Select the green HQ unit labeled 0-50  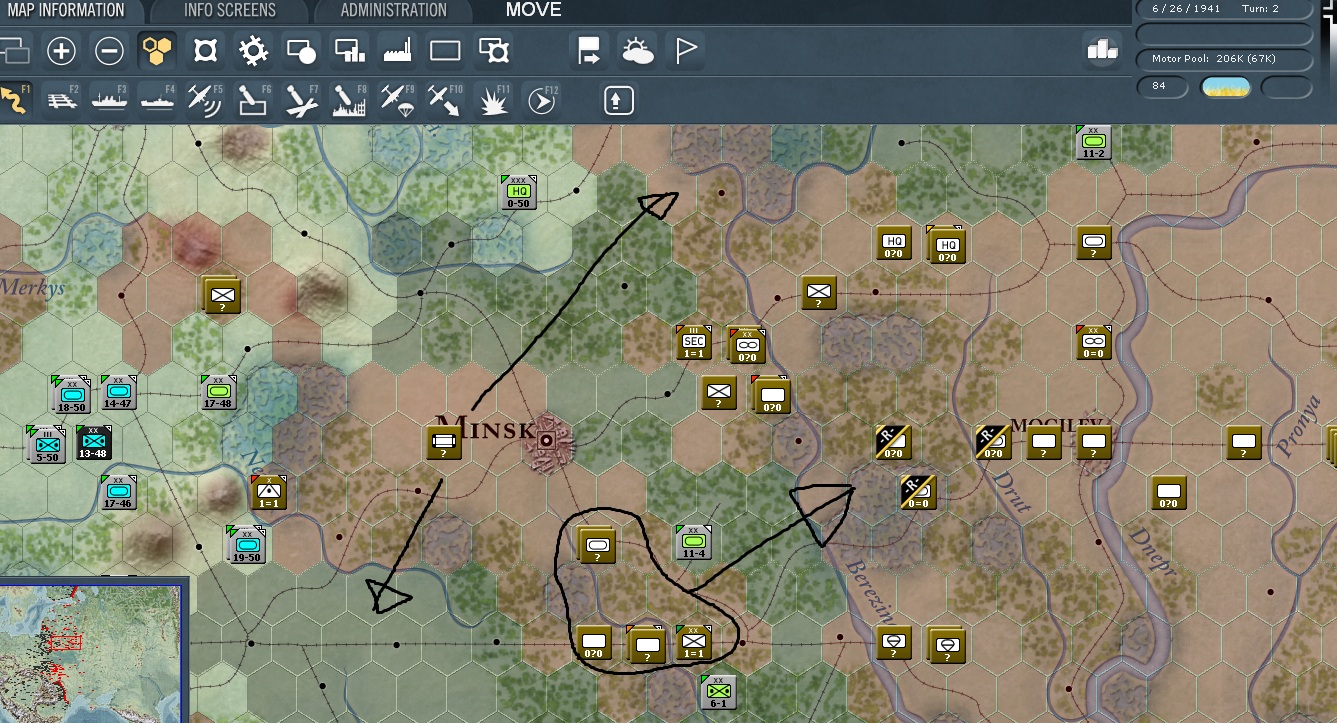(518, 191)
